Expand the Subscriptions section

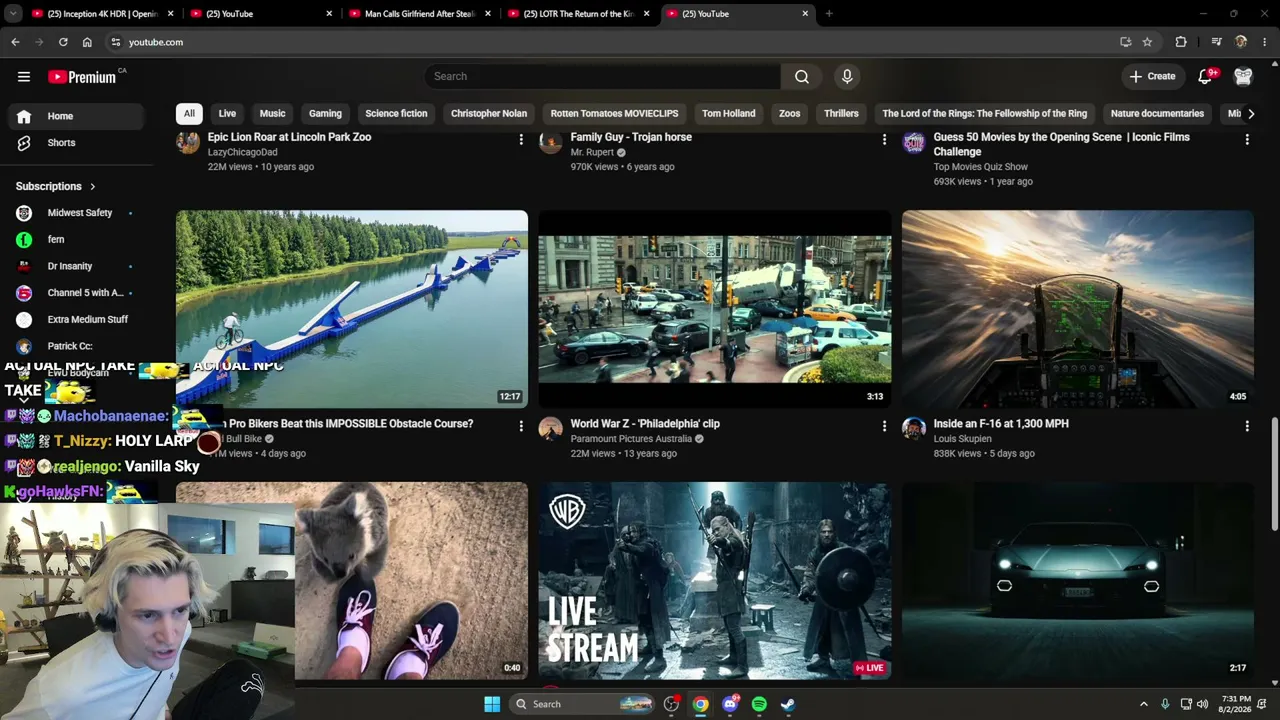pos(56,186)
